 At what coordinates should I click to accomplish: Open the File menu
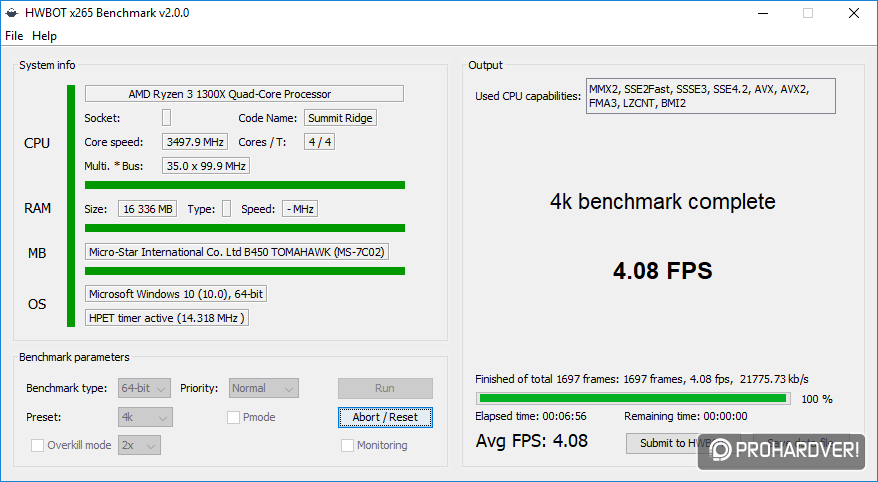tap(14, 36)
